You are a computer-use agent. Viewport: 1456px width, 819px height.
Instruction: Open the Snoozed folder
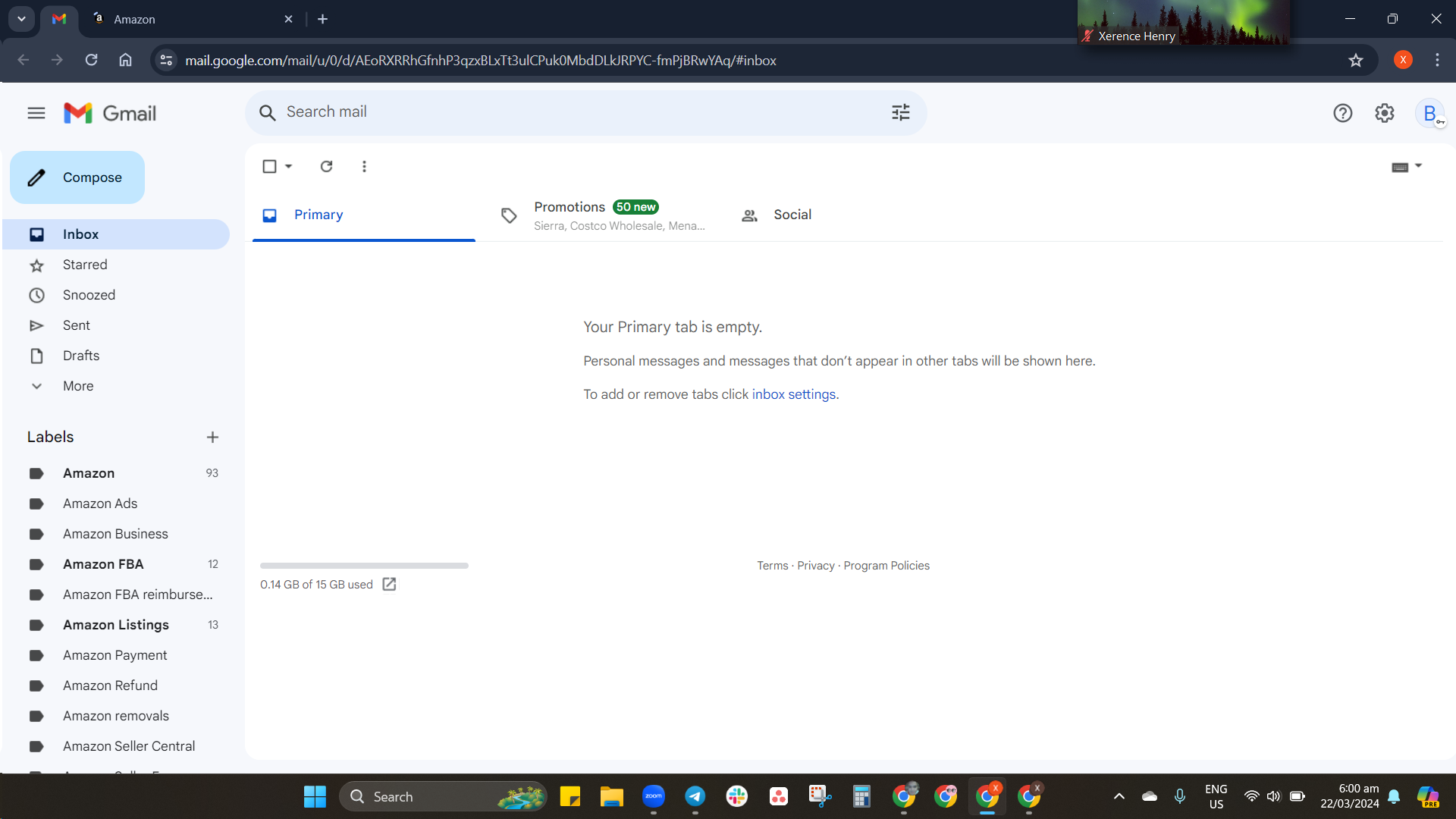(115, 295)
